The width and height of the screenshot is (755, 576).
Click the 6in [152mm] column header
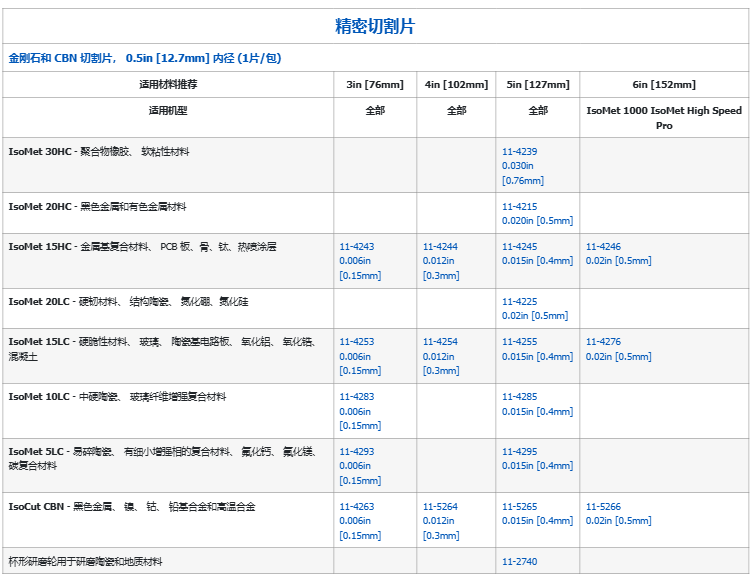(664, 85)
